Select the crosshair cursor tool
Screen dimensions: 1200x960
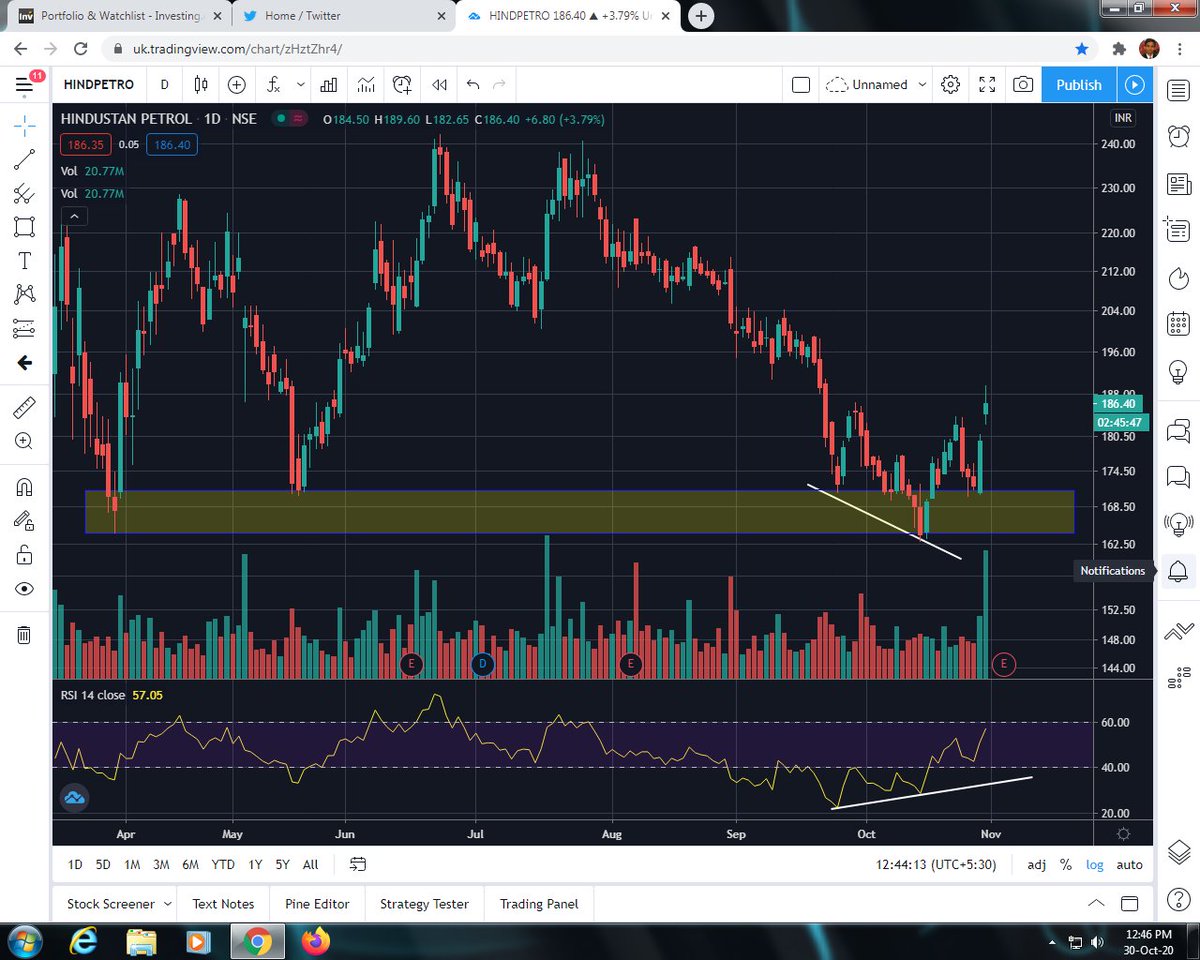coord(25,124)
